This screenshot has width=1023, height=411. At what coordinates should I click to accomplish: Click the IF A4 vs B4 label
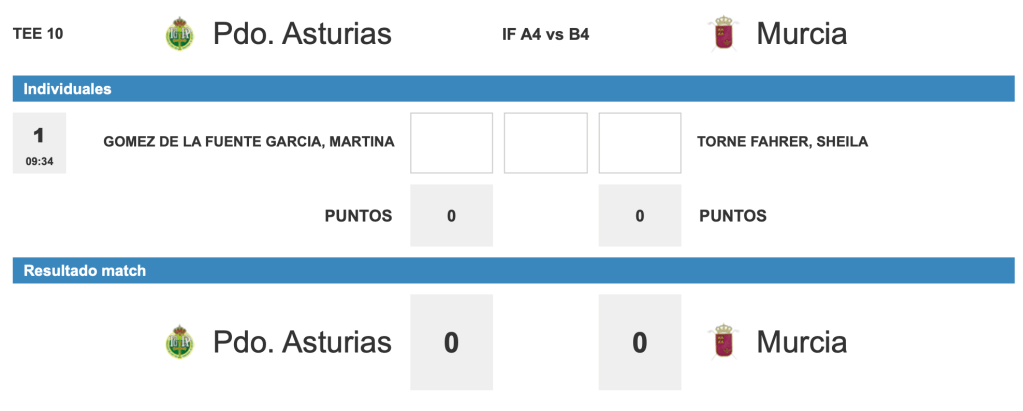[545, 34]
